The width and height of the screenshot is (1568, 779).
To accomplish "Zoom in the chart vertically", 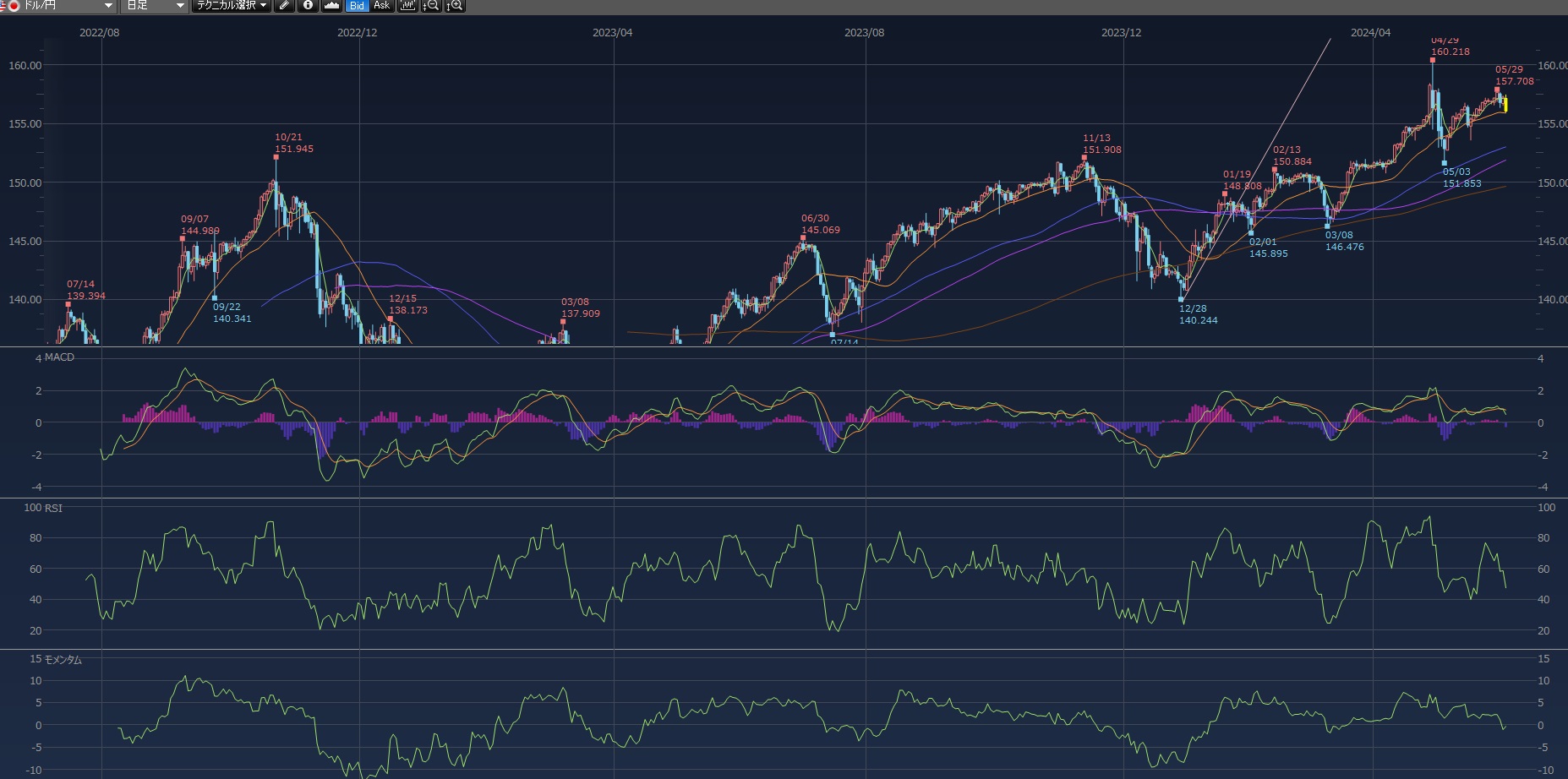I will 455,6.
